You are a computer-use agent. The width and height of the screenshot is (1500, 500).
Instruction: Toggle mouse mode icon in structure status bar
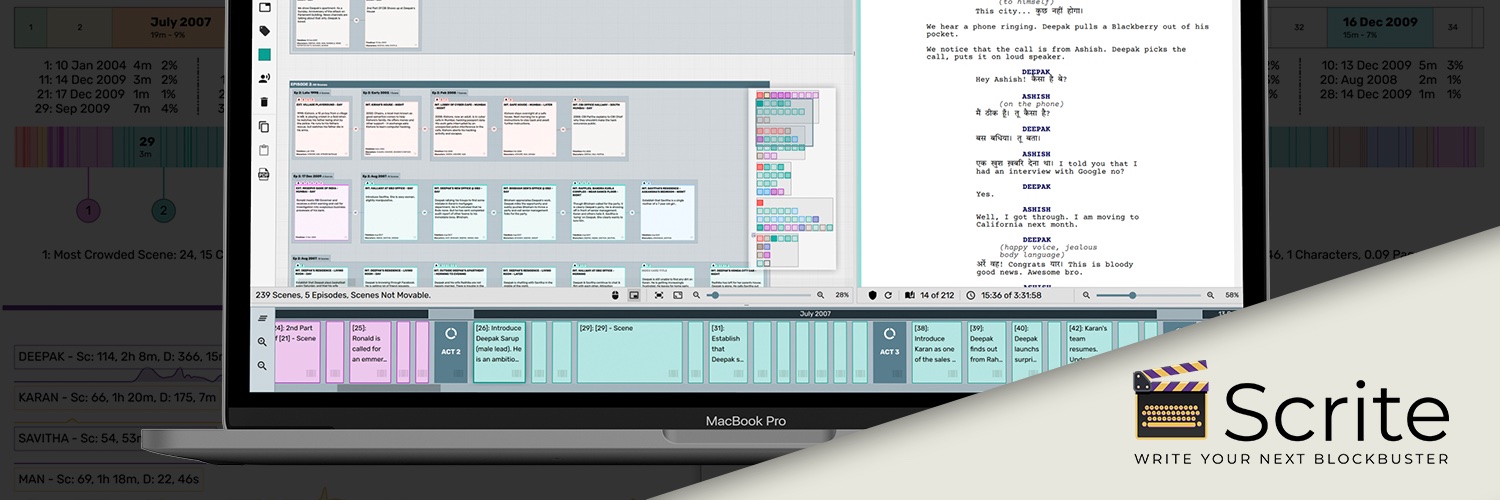614,295
